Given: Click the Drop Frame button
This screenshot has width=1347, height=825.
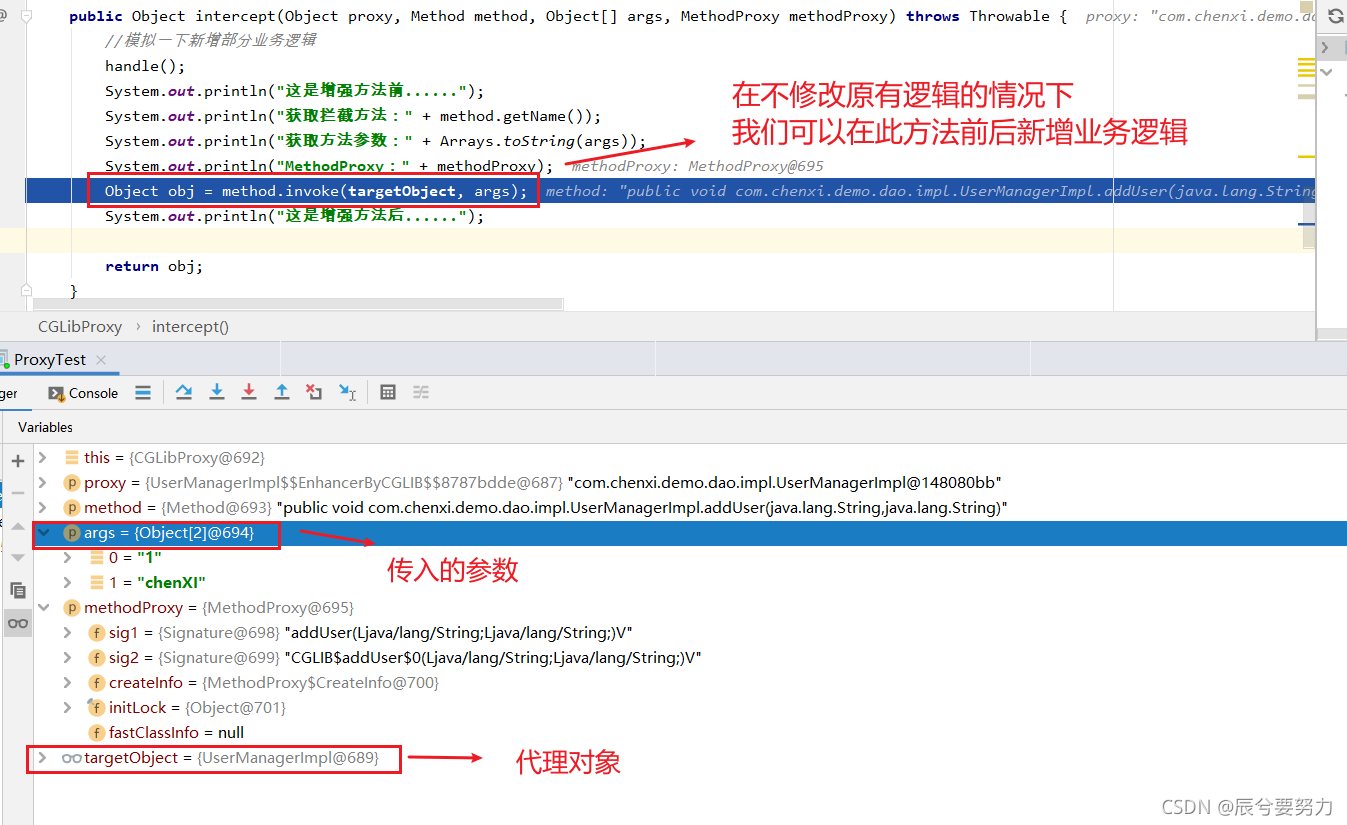Looking at the screenshot, I should [314, 393].
